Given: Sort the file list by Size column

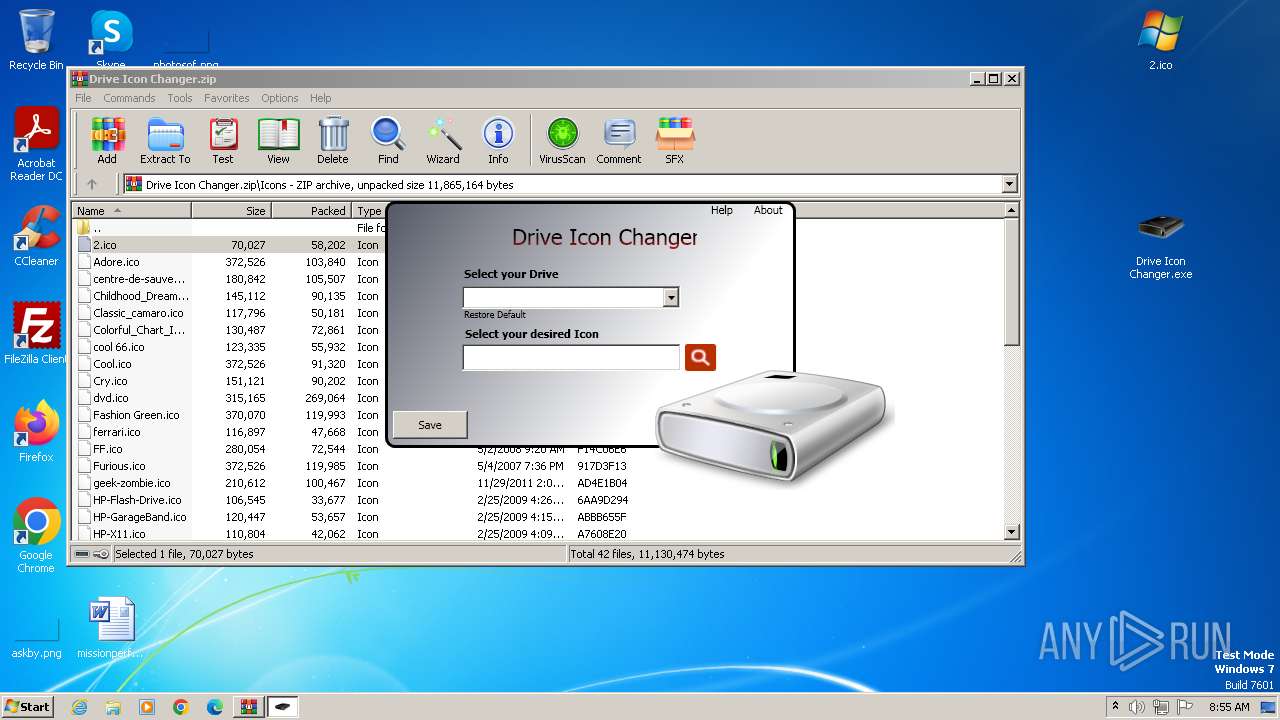Looking at the screenshot, I should 231,210.
